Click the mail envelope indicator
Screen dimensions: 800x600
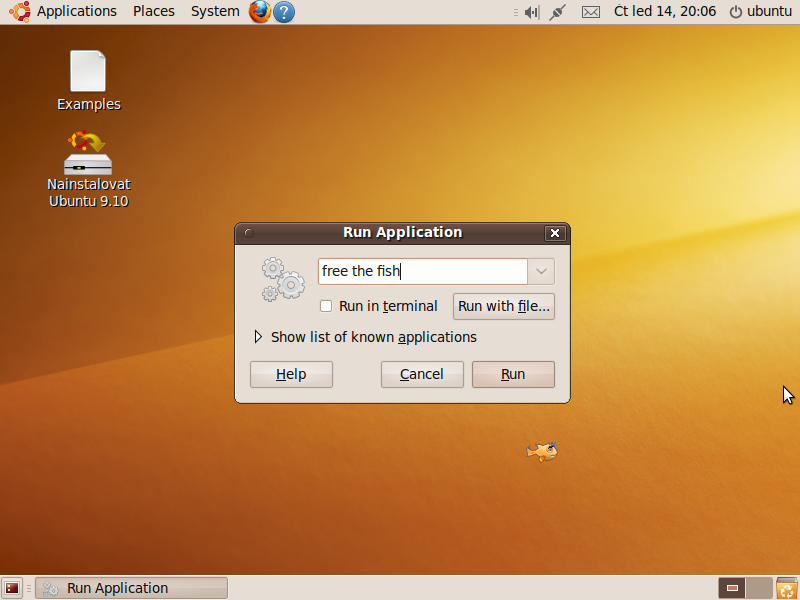click(x=591, y=12)
